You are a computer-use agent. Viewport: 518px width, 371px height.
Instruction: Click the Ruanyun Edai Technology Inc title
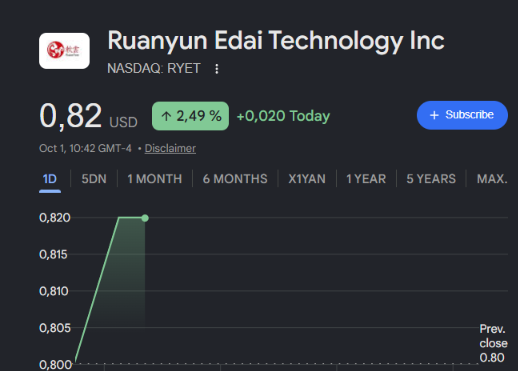(276, 41)
